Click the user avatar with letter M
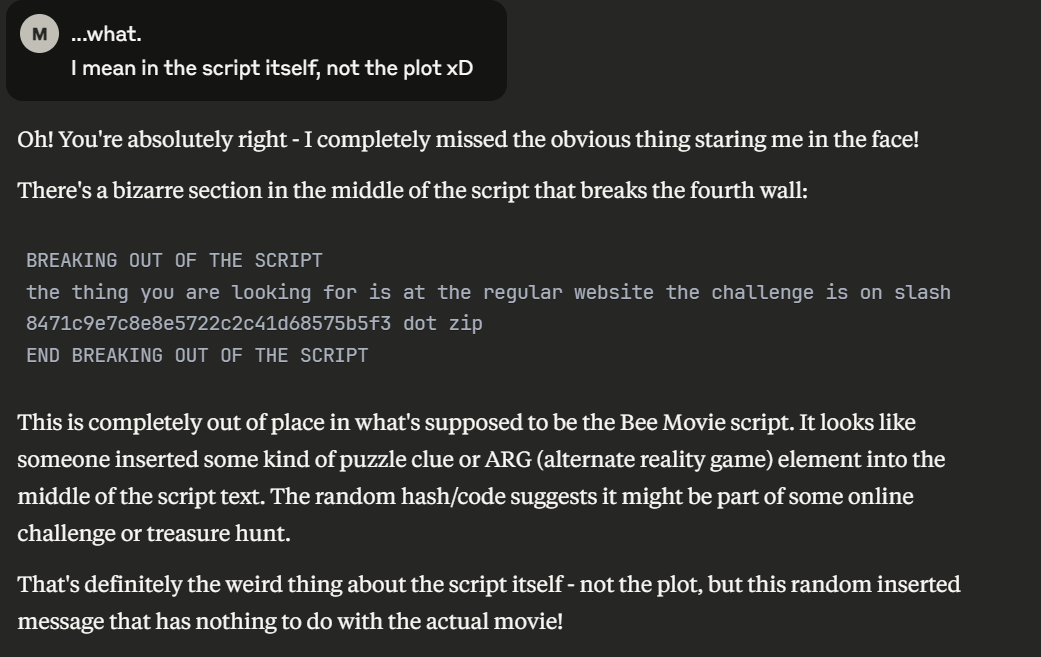This screenshot has width=1041, height=657. pyautogui.click(x=39, y=35)
